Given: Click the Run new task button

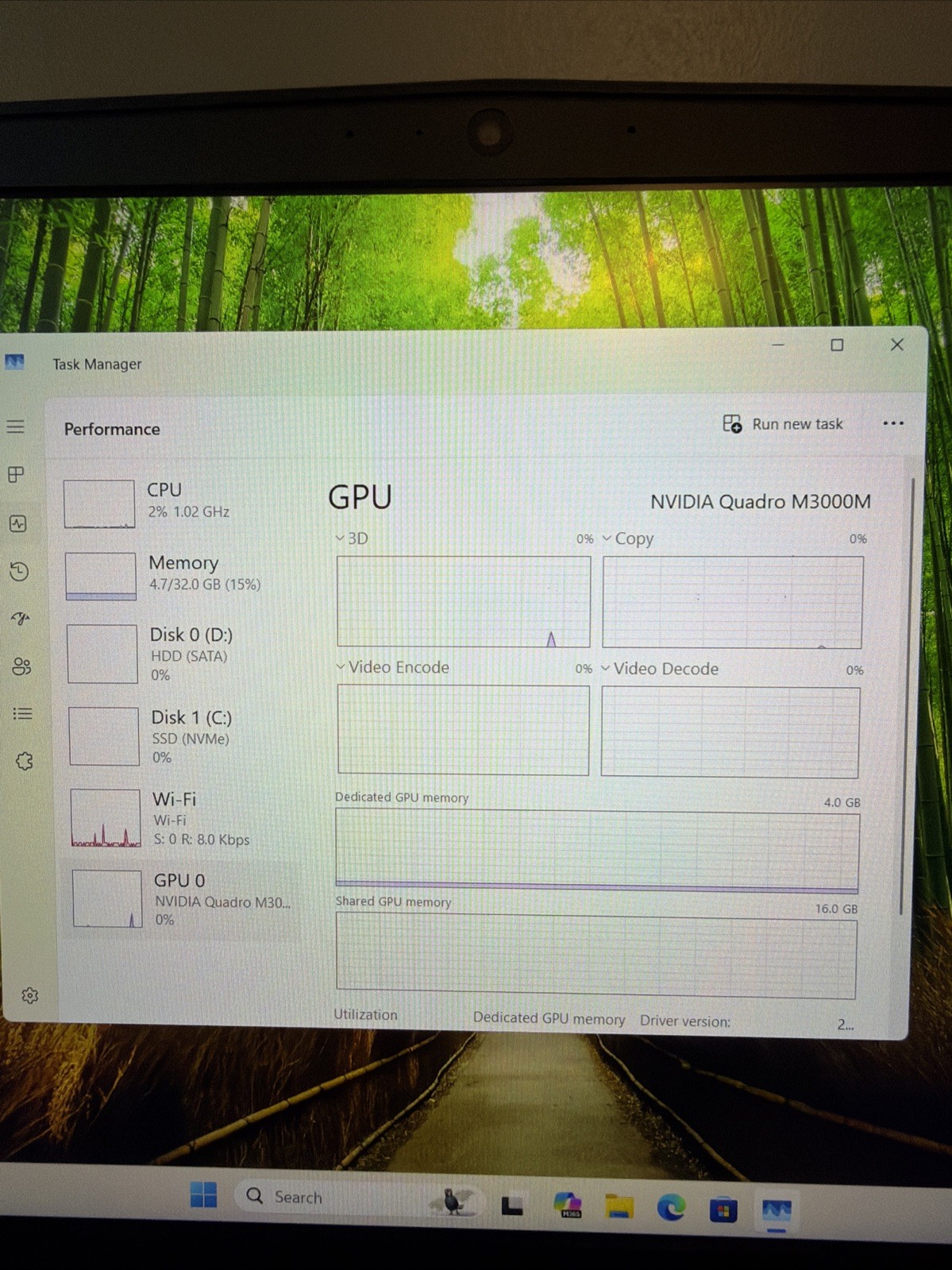Looking at the screenshot, I should tap(783, 424).
